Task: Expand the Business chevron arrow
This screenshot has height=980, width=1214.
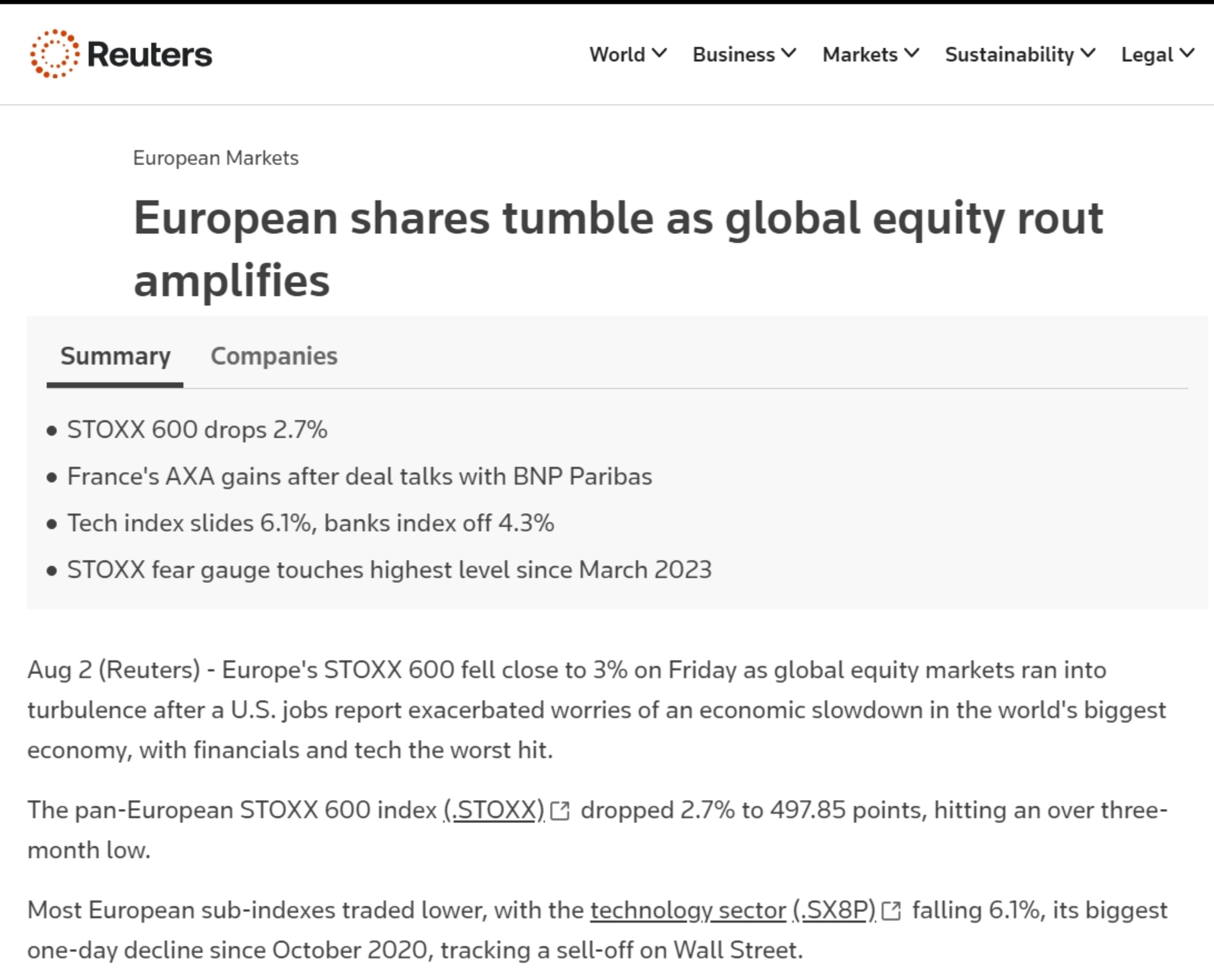Action: coord(790,54)
